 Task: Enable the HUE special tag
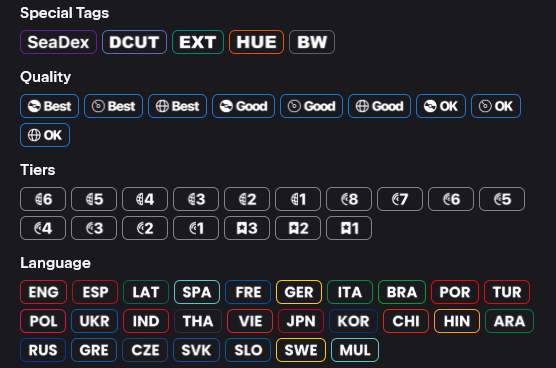(256, 42)
